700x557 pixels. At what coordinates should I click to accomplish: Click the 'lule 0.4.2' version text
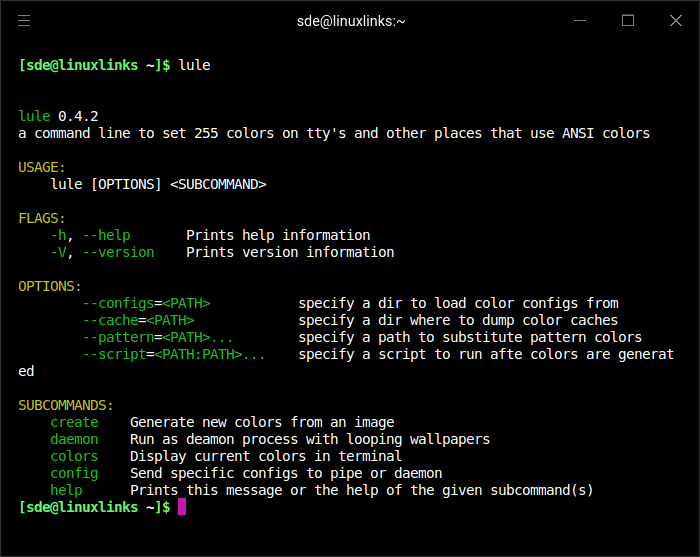pos(58,116)
